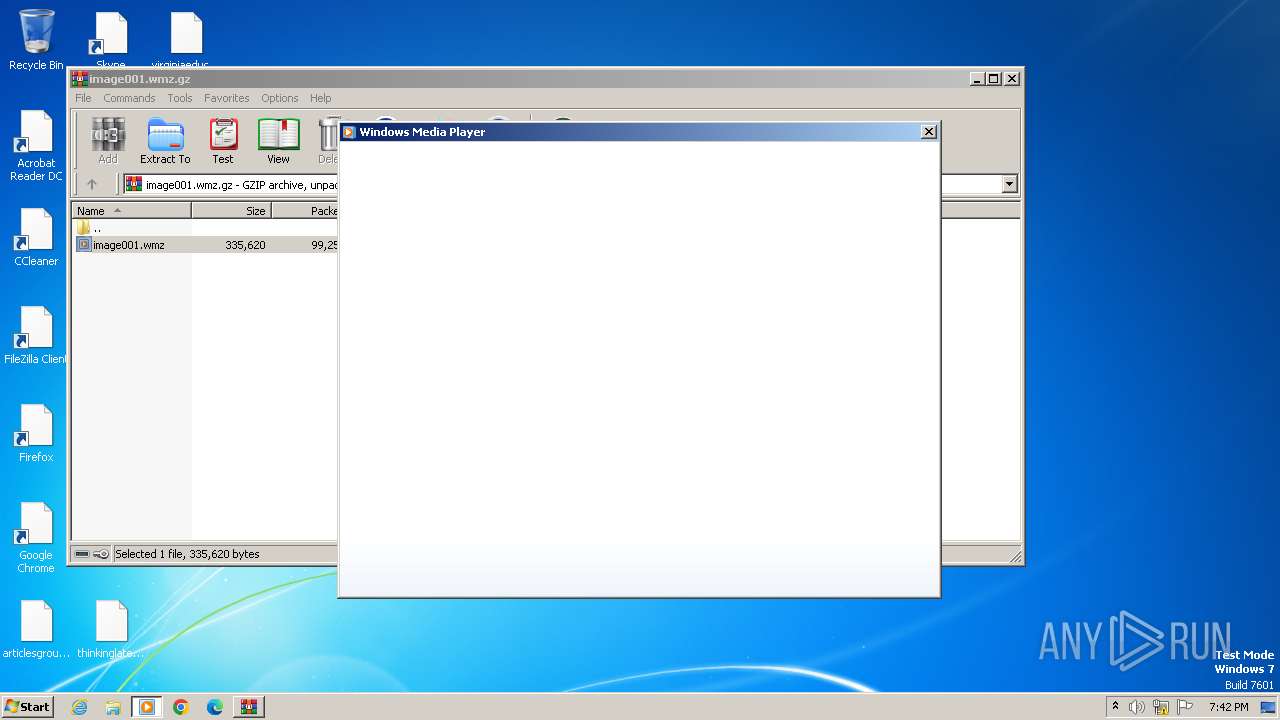Select the articlesgrou... desktop file

pyautogui.click(x=36, y=630)
